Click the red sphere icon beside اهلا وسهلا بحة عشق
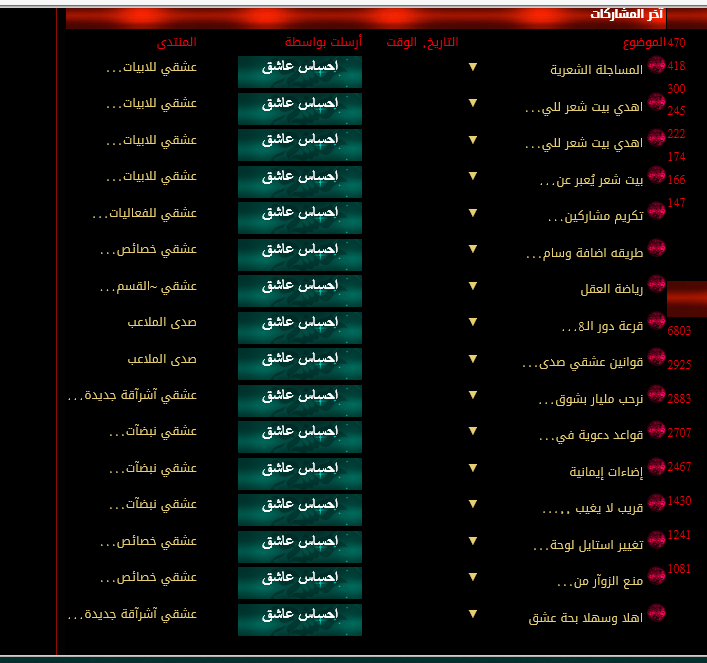 tap(656, 613)
